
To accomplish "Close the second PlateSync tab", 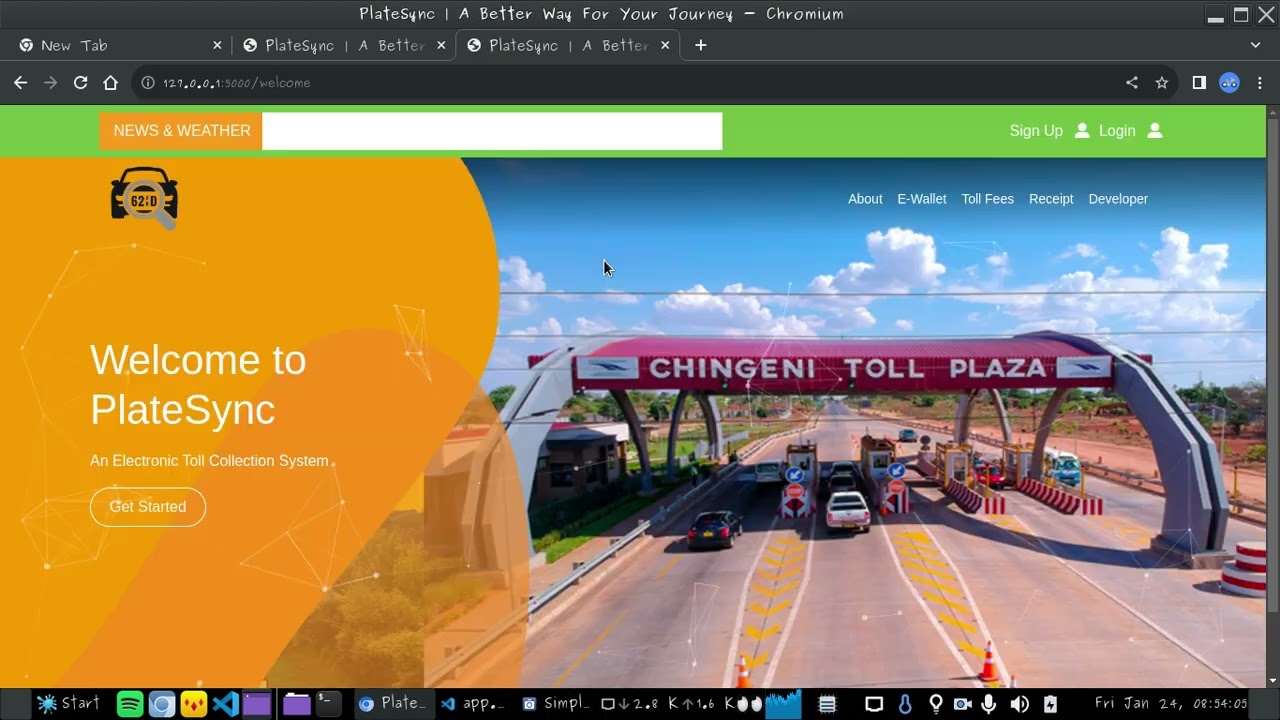I will coord(441,45).
